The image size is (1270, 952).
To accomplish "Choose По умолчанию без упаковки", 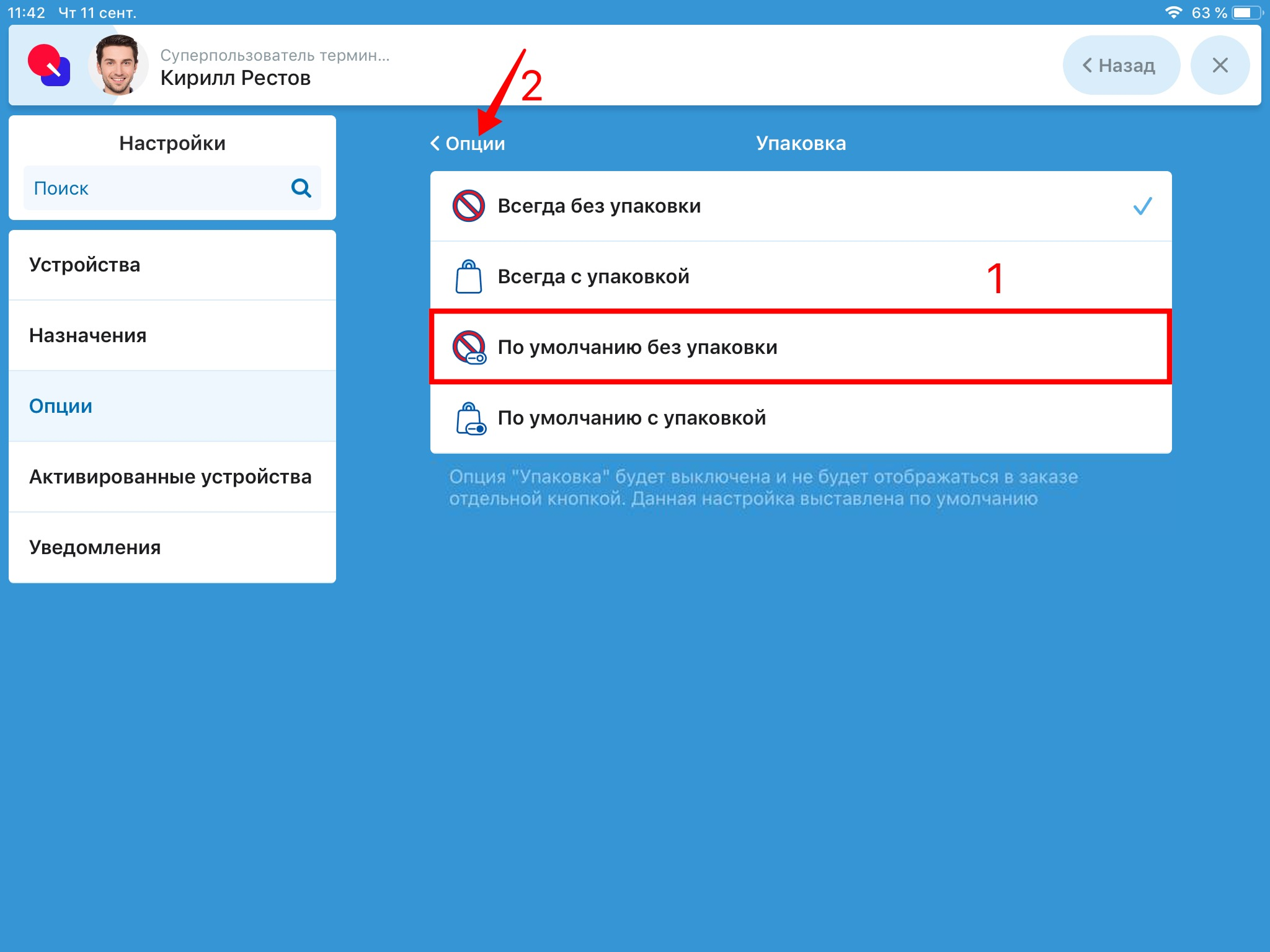I will point(801,347).
